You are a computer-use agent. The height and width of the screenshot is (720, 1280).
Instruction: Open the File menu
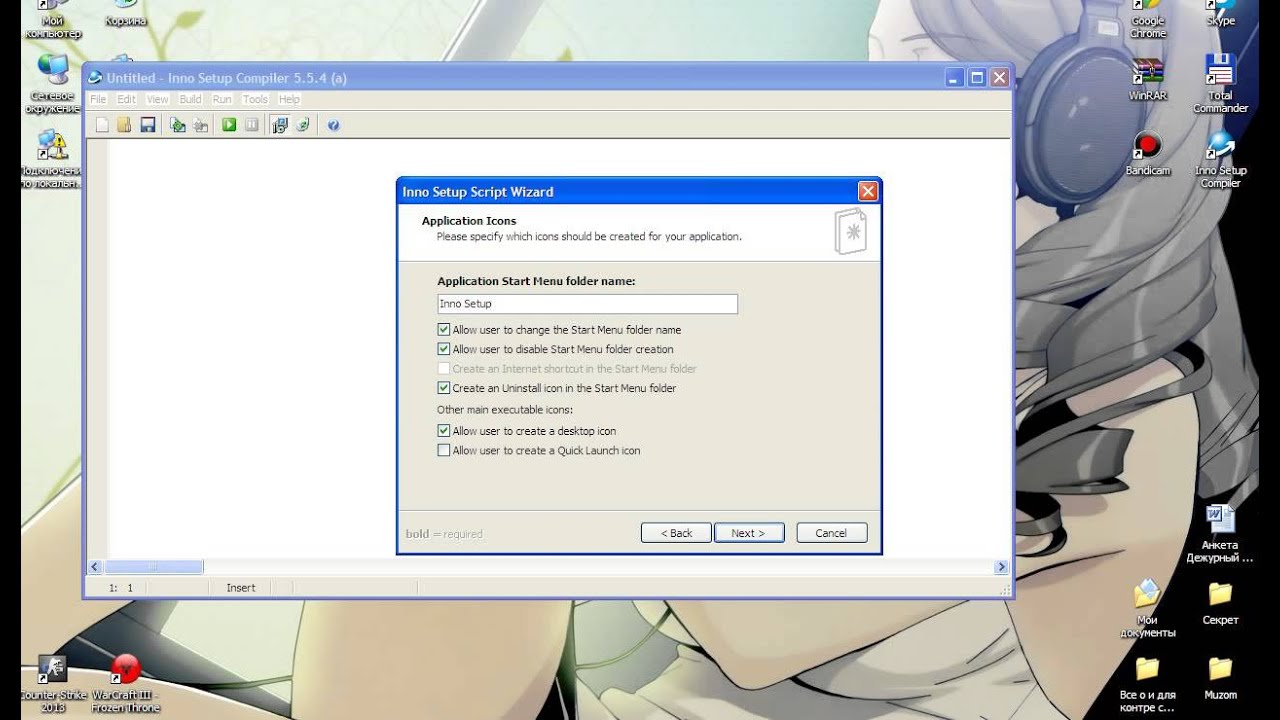click(98, 99)
